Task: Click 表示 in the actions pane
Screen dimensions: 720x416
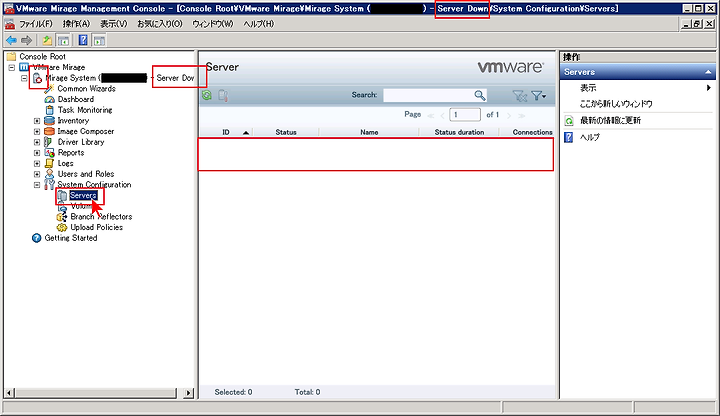Action: 588,88
